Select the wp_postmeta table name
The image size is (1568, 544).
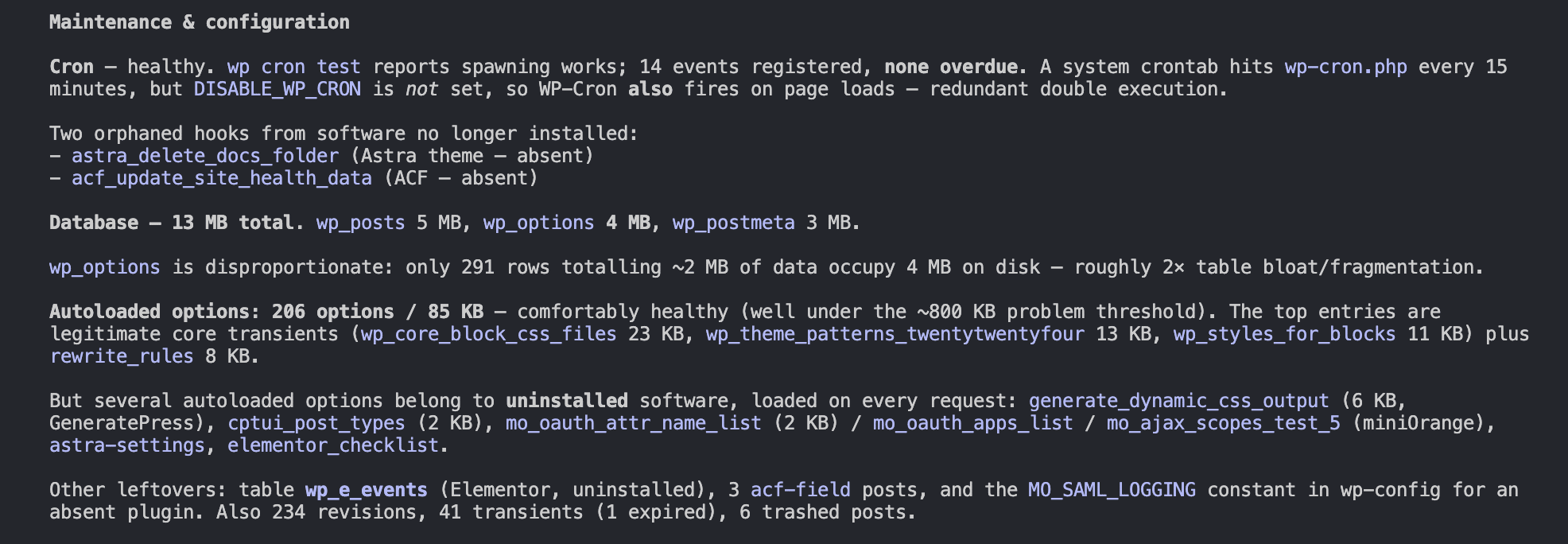(734, 223)
